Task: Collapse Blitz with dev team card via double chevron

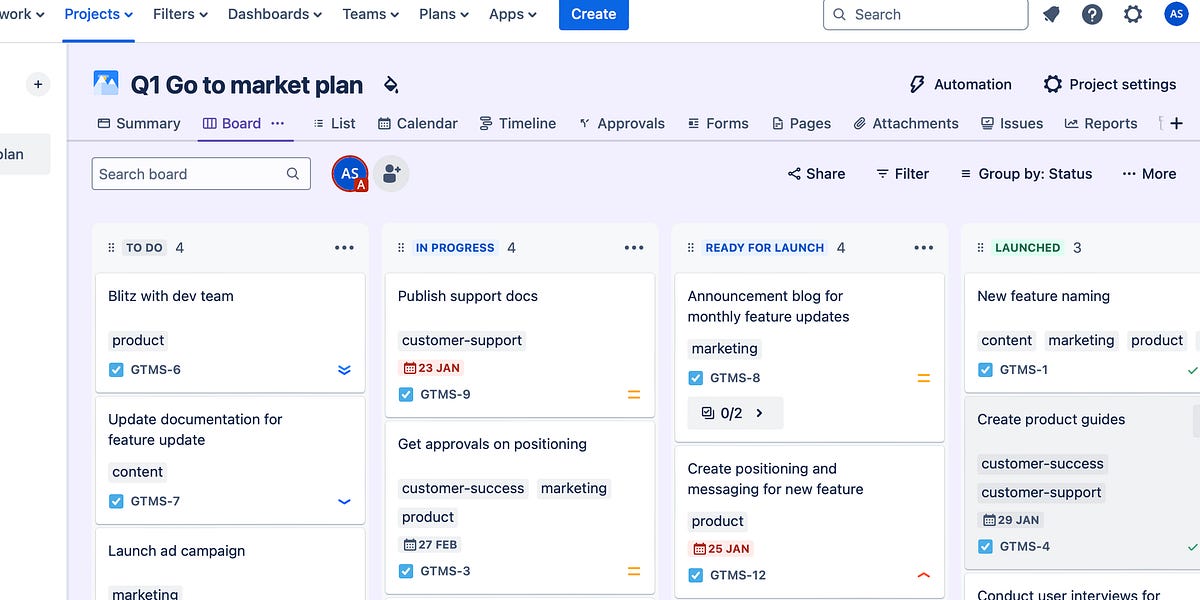Action: [344, 369]
